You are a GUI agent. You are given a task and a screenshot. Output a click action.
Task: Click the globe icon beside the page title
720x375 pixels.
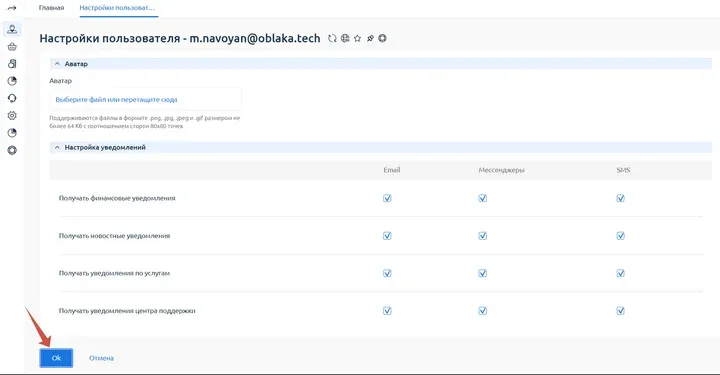click(x=345, y=39)
